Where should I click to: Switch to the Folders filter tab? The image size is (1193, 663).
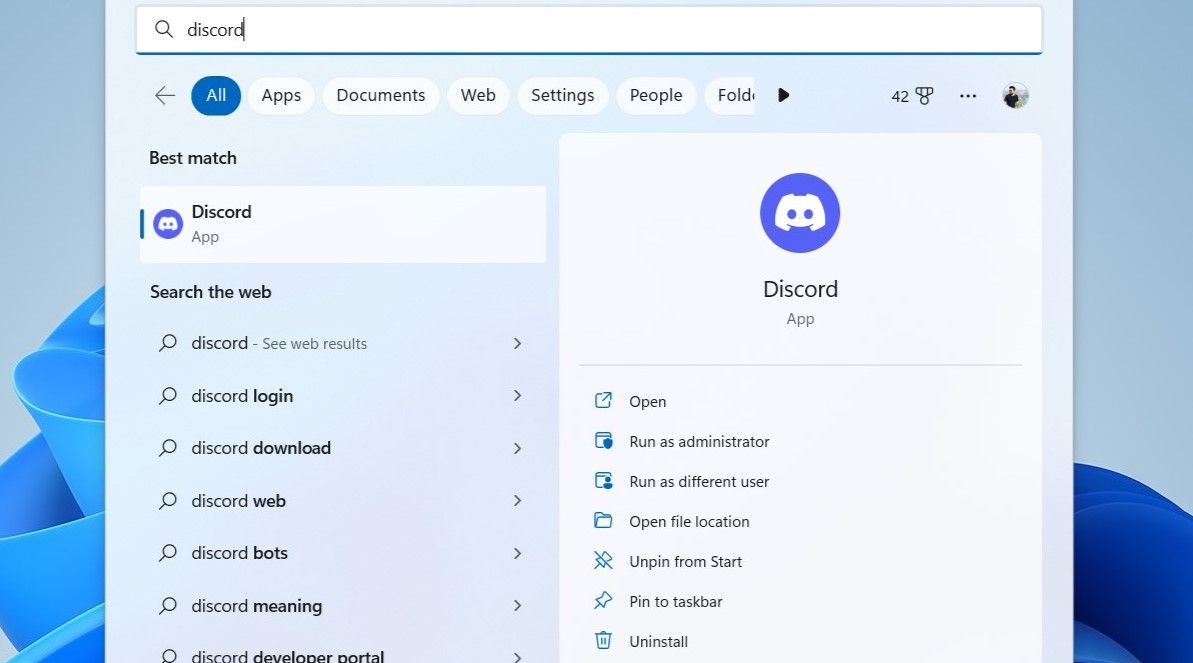tap(730, 95)
